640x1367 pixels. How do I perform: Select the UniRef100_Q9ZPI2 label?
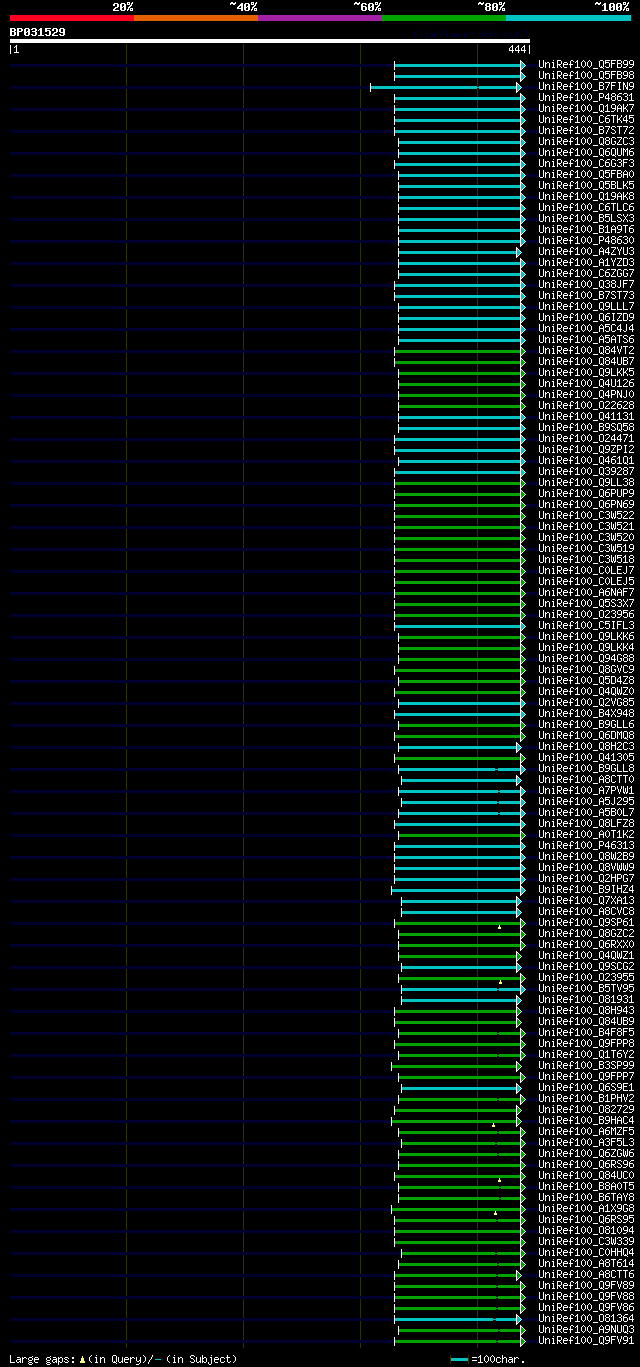tap(586, 449)
